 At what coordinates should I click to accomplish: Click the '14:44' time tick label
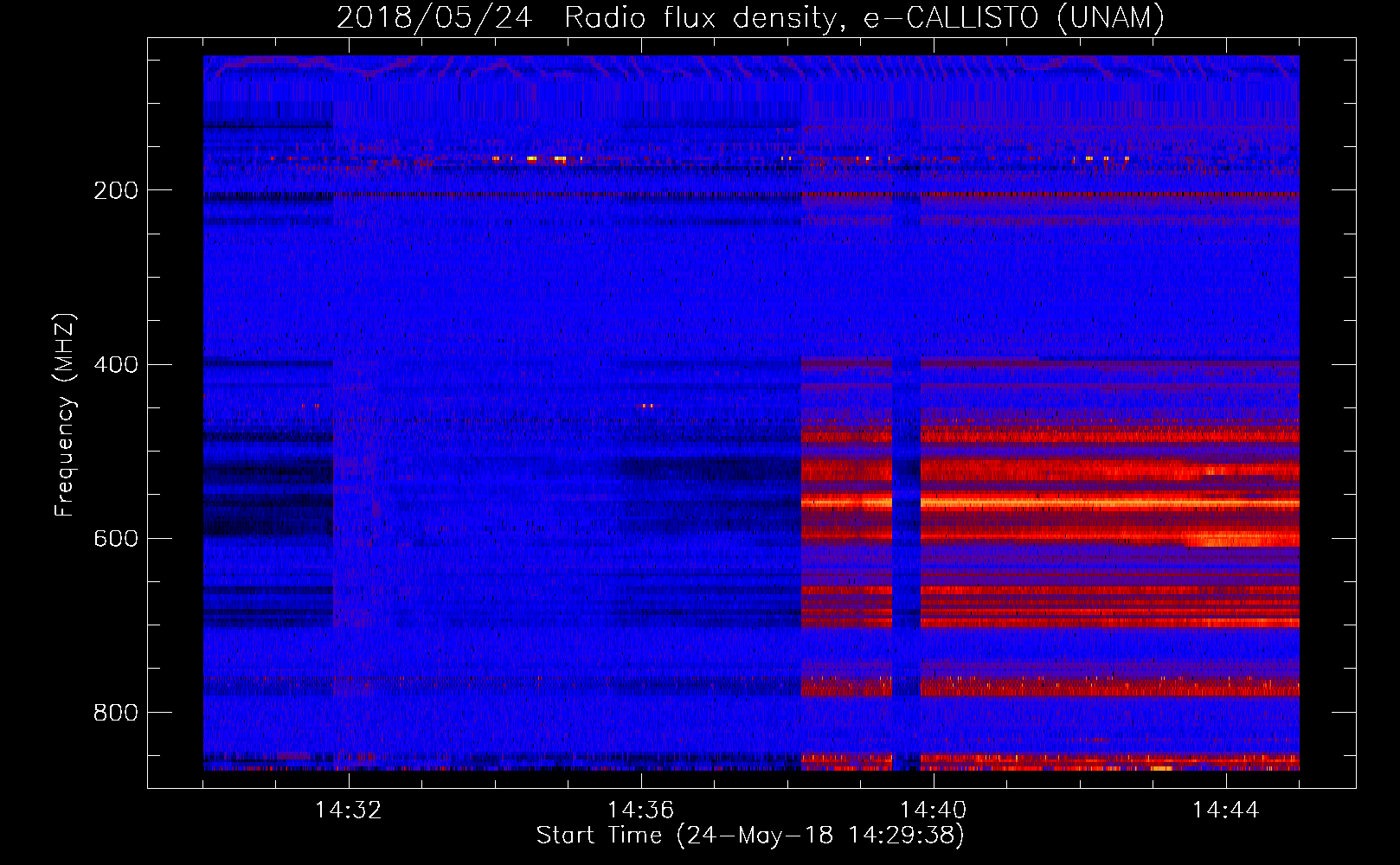pos(1225,810)
